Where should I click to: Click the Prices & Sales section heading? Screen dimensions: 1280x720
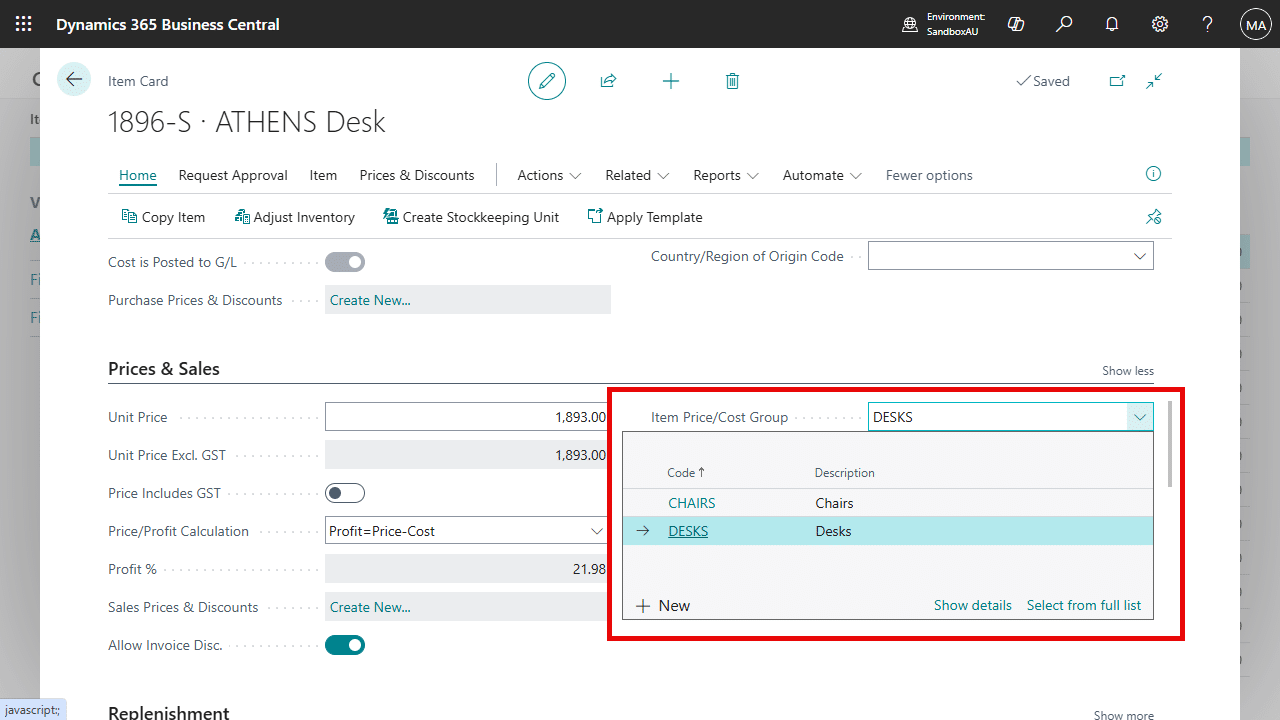pos(164,369)
